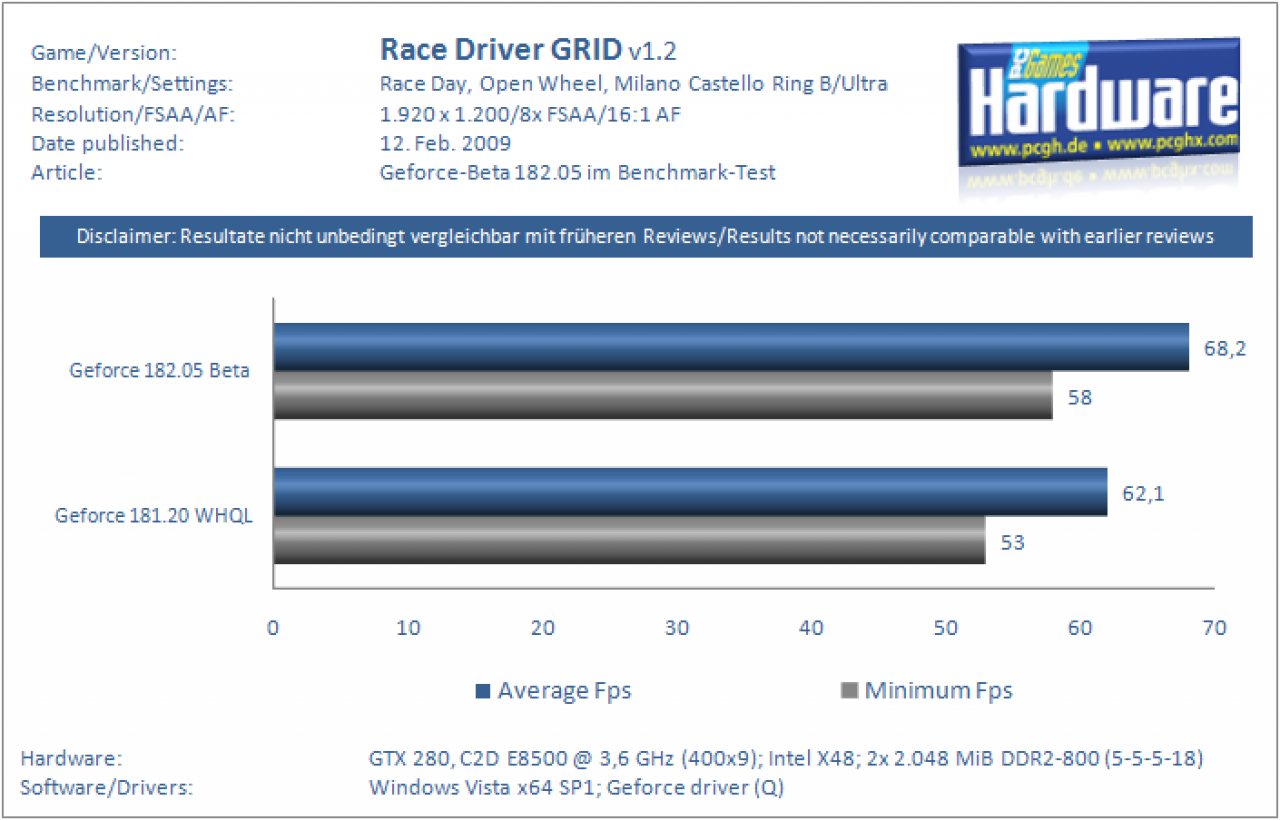Click the x-axis tick label "60"
This screenshot has height=820, width=1280.
(1080, 628)
